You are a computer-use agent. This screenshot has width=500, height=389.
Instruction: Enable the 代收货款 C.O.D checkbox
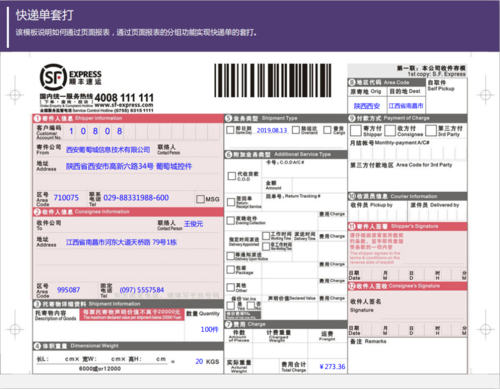pyautogui.click(x=232, y=176)
